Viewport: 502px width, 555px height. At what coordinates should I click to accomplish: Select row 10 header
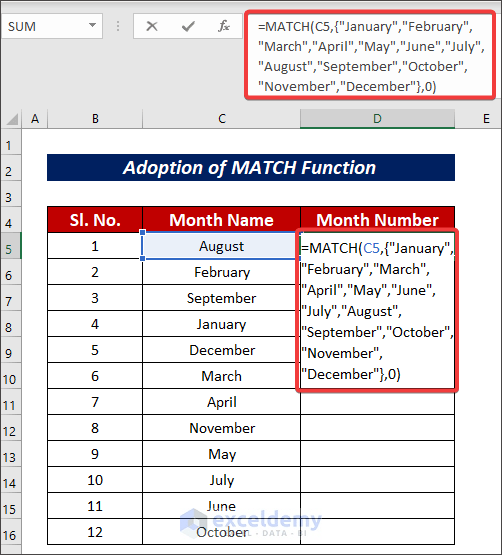point(11,376)
